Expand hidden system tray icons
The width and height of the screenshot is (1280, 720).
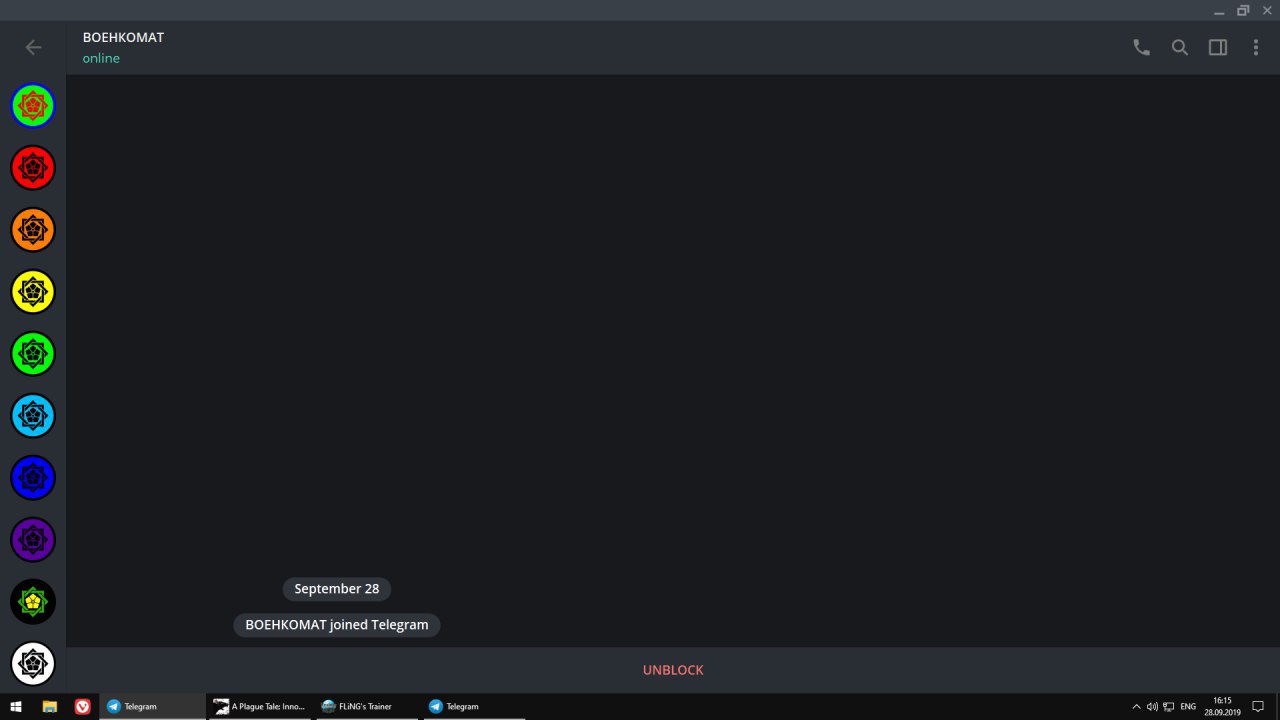pos(1136,706)
